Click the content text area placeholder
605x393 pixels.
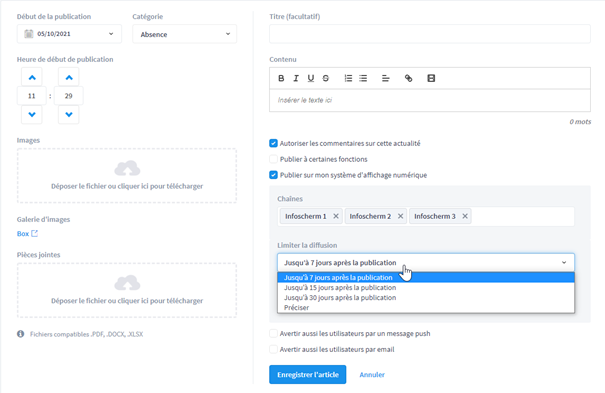305,100
